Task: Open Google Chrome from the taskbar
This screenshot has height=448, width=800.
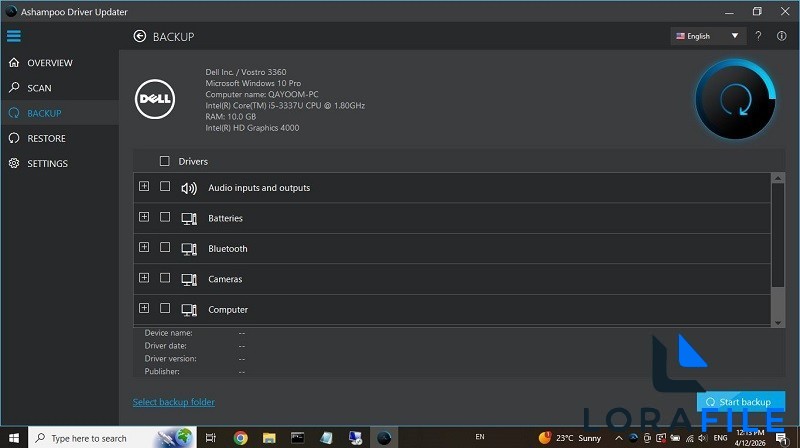Action: pyautogui.click(x=240, y=438)
